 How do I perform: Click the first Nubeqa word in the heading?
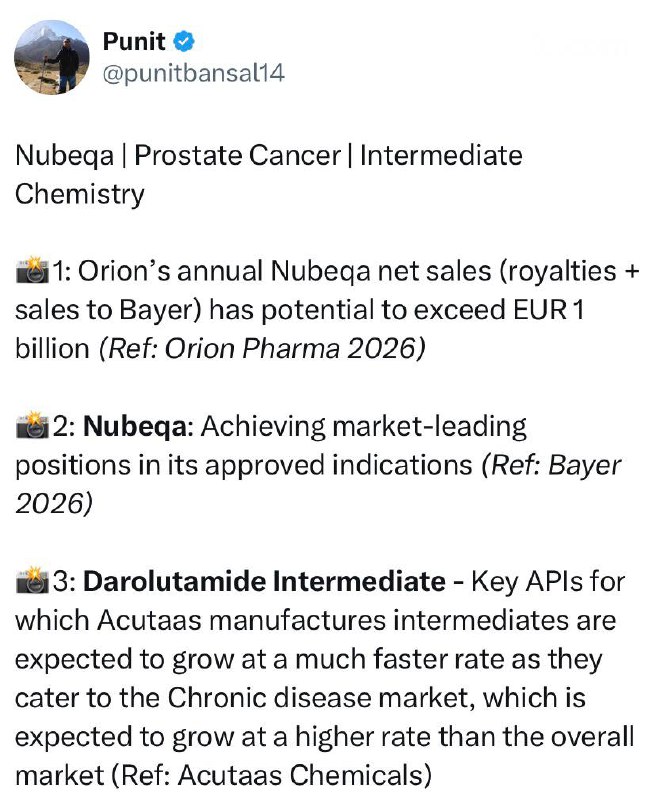pos(65,156)
